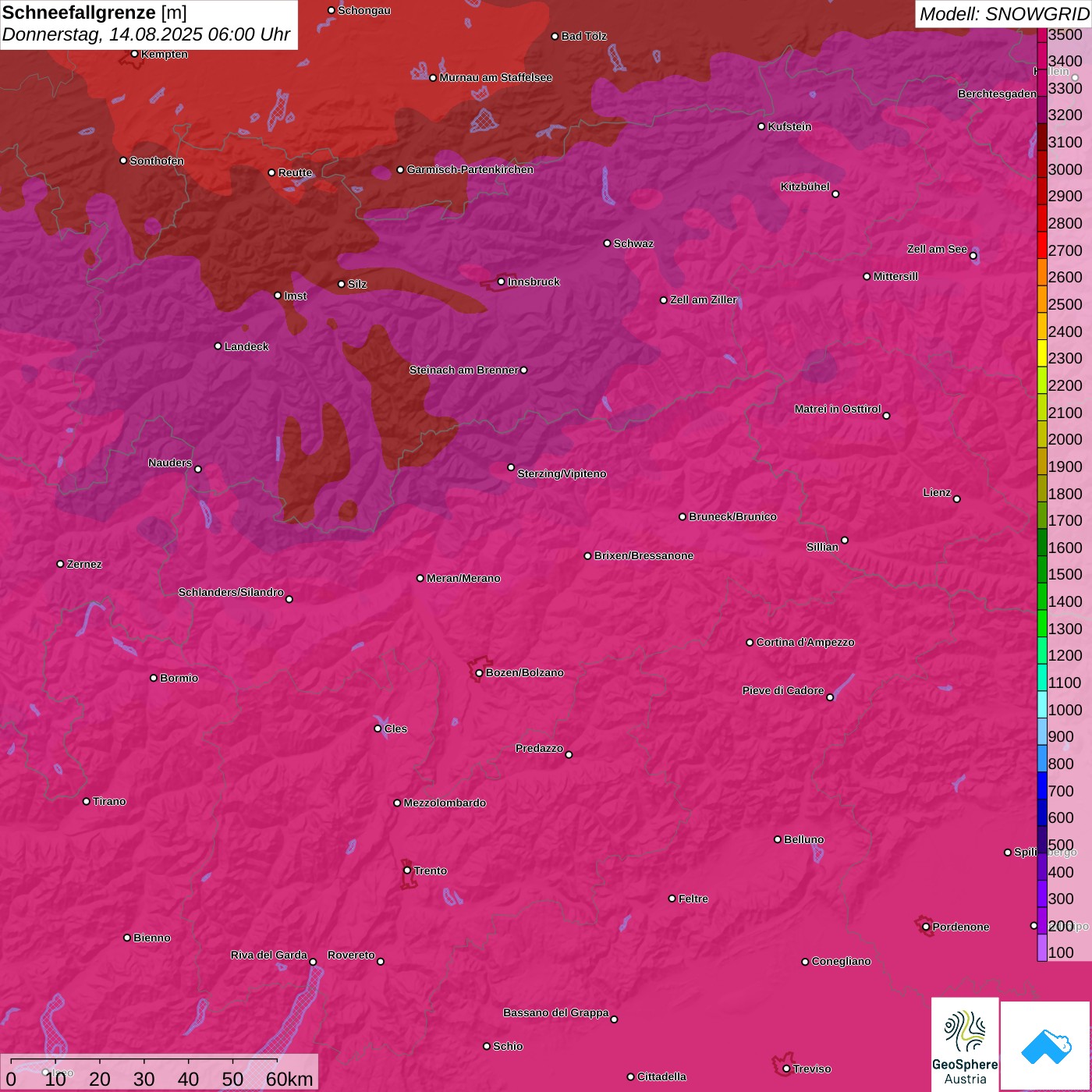Viewport: 1092px width, 1092px height.
Task: Click the 'Cortina d'Ampezzo' label
Action: [x=805, y=642]
